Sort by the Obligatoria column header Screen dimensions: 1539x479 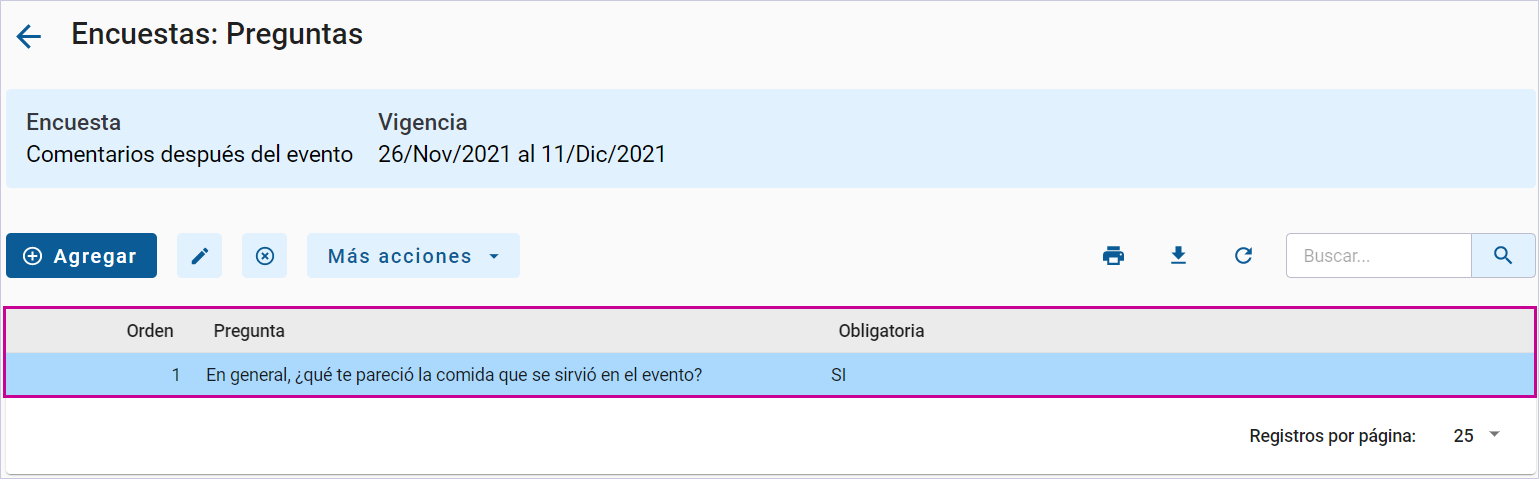(881, 331)
